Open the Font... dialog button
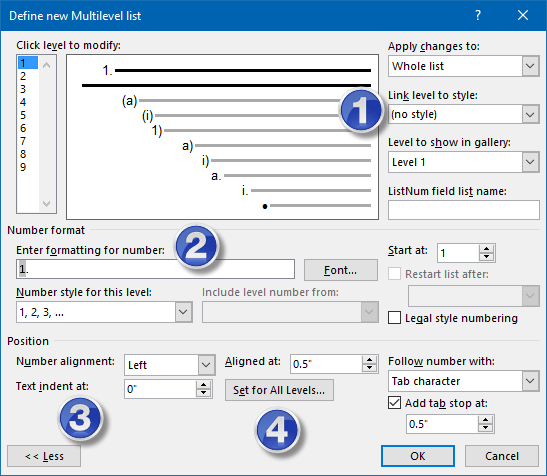 coord(341,270)
